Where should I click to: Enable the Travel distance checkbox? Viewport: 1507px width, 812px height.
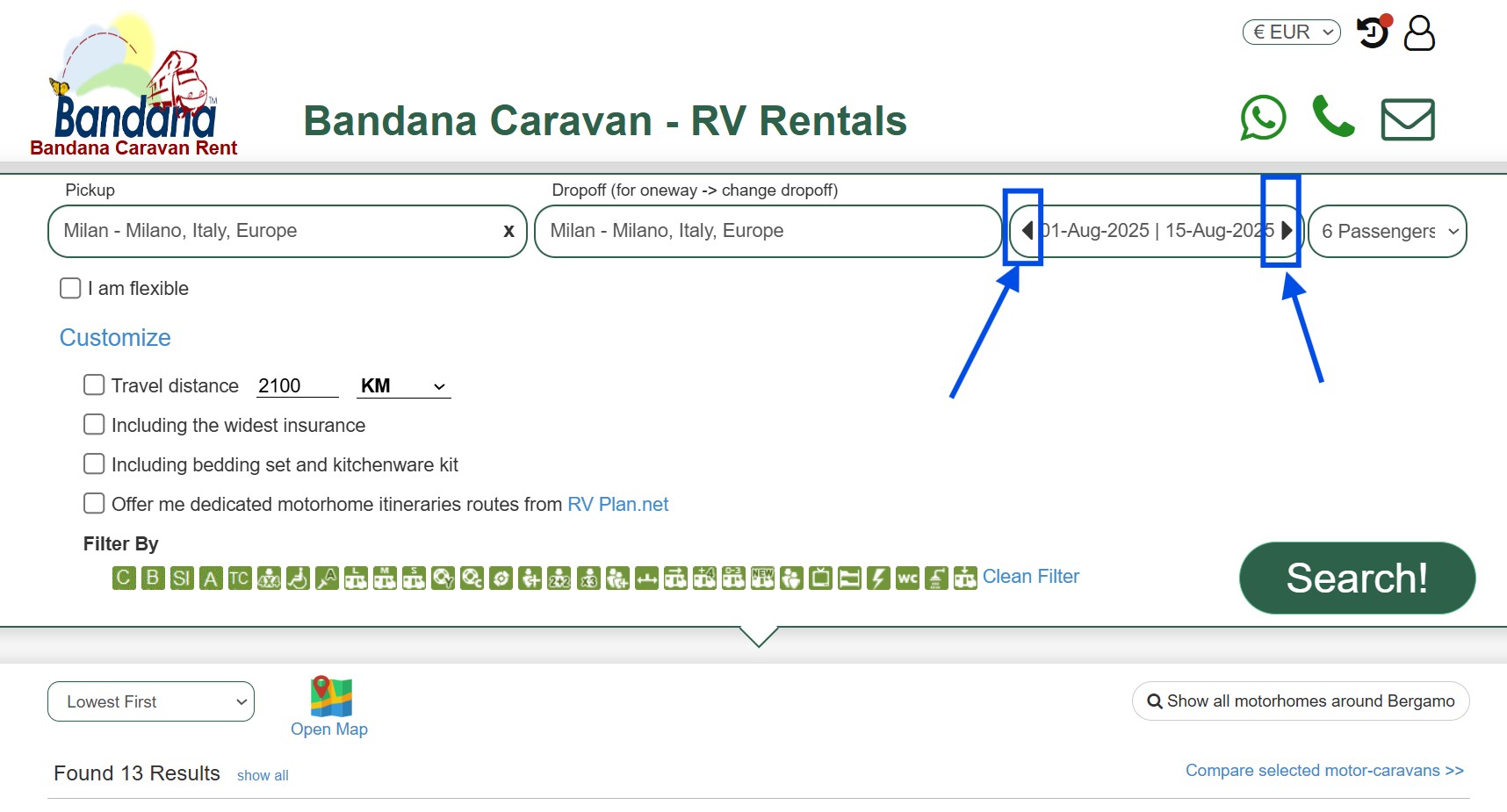click(94, 384)
